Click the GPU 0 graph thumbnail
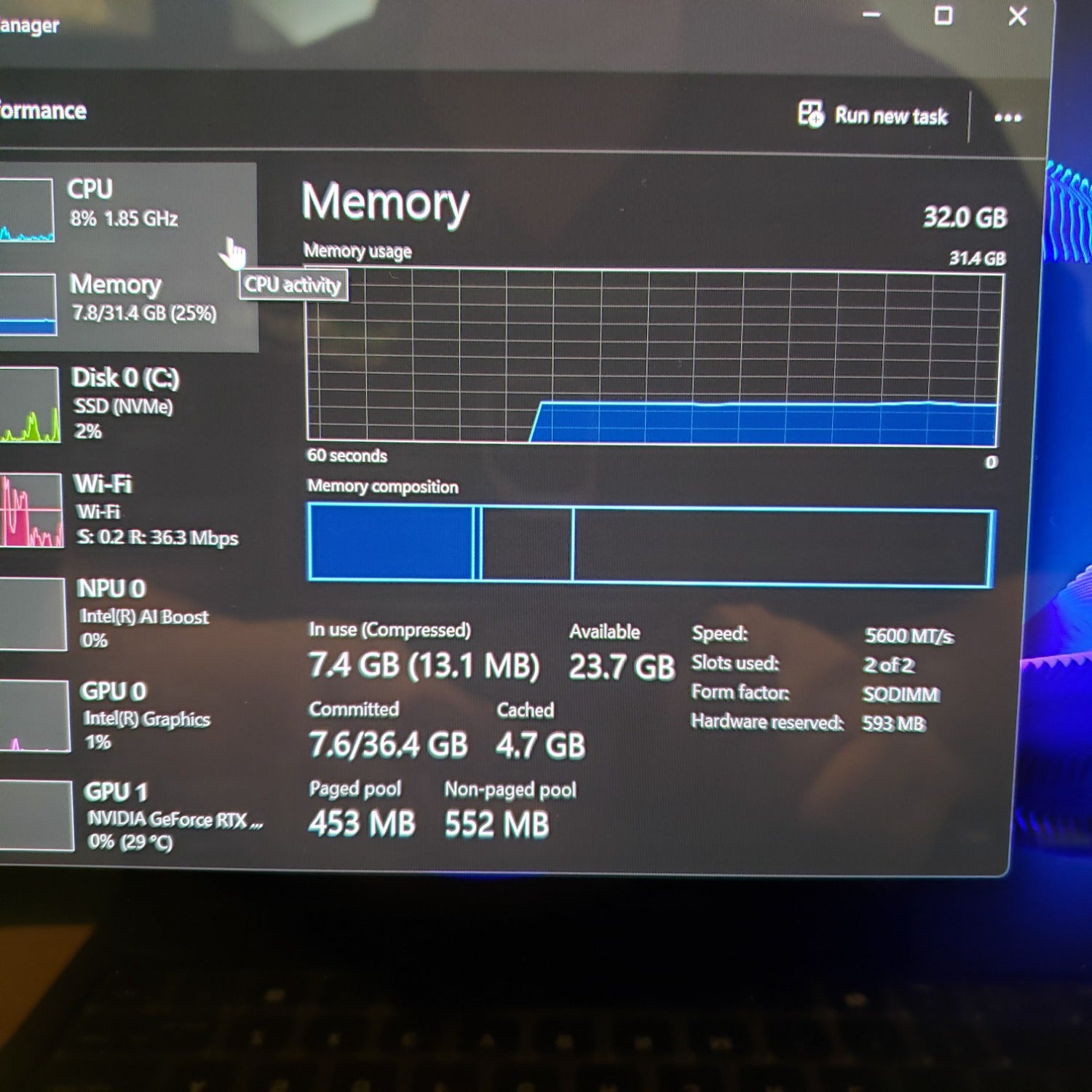1092x1092 pixels. 35,716
